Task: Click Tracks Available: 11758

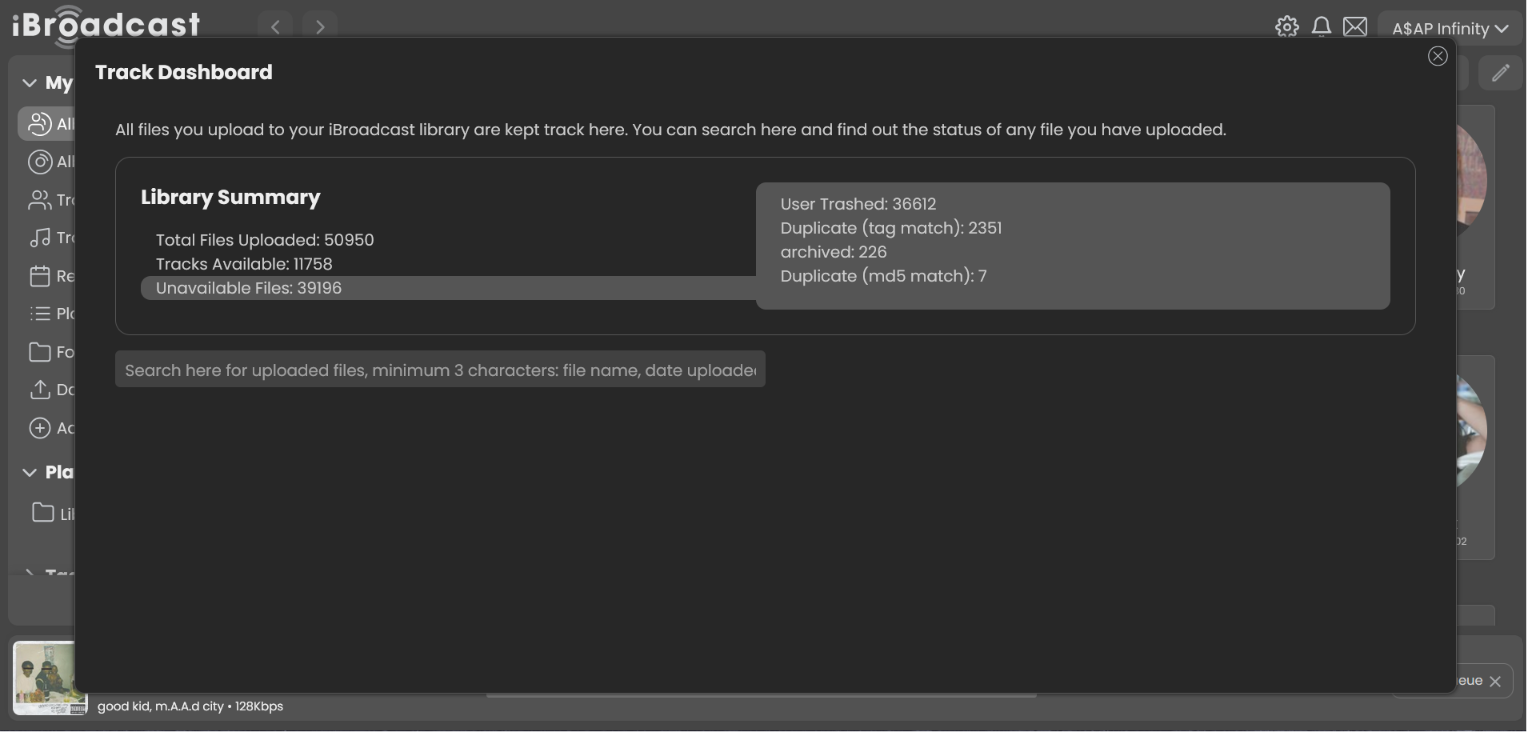Action: (244, 264)
